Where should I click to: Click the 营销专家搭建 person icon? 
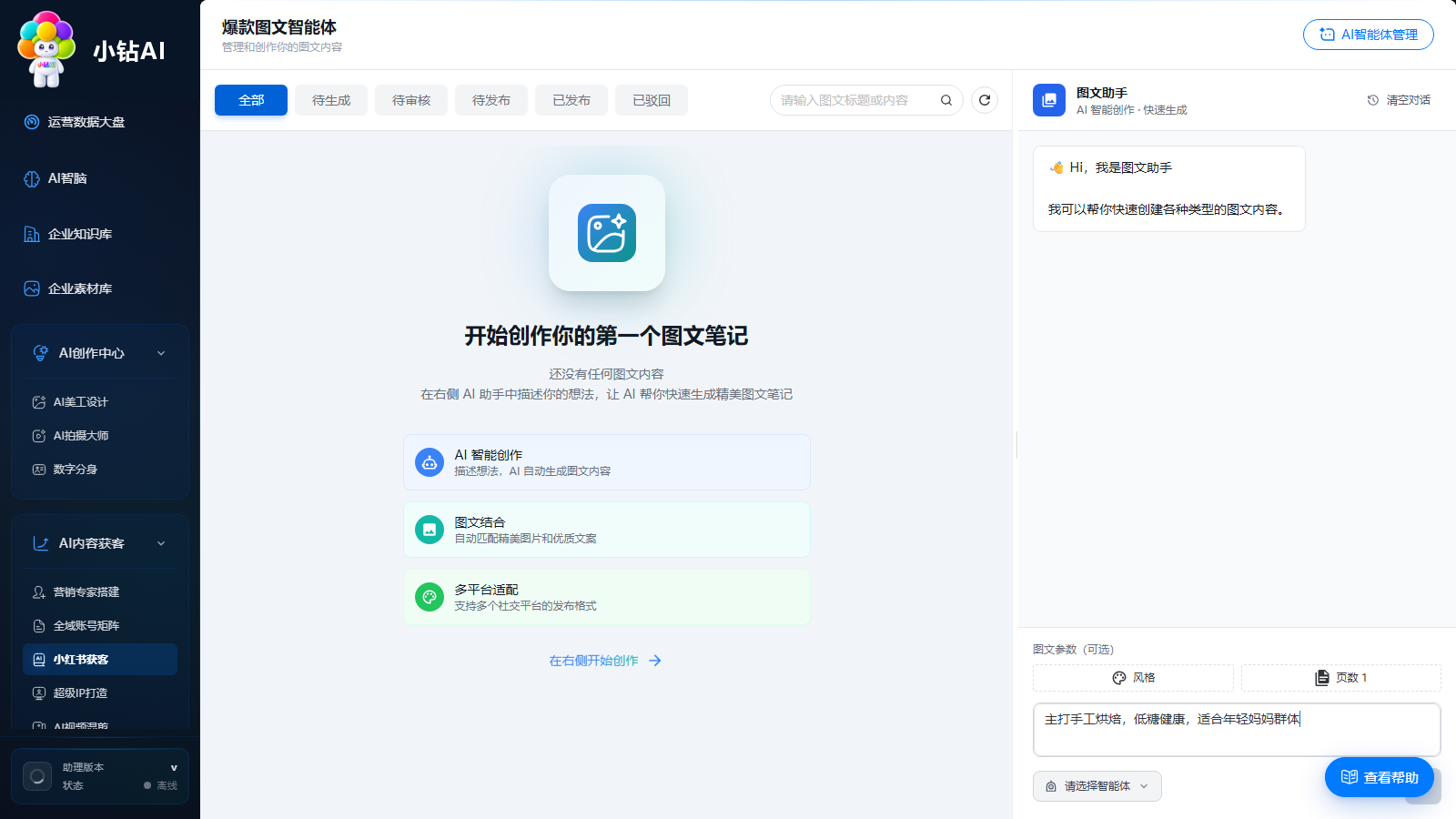point(39,592)
